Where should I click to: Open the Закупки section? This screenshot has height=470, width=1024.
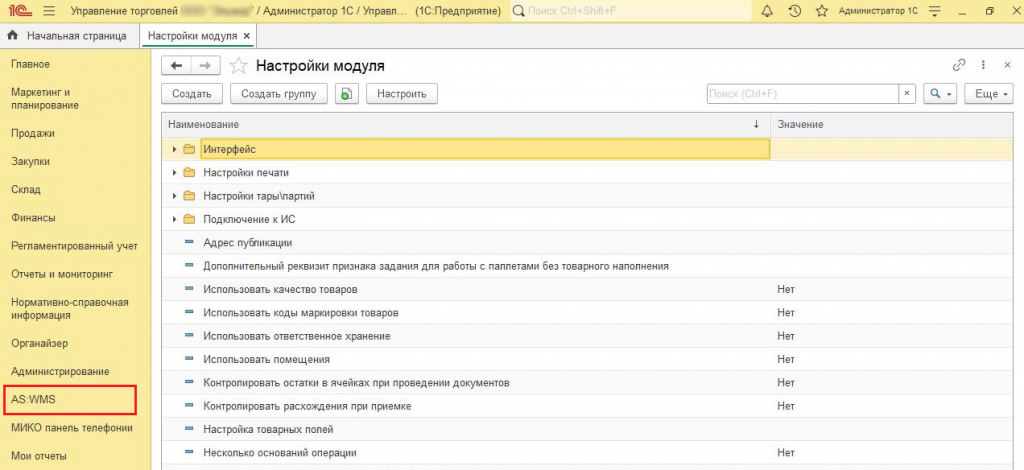31,161
